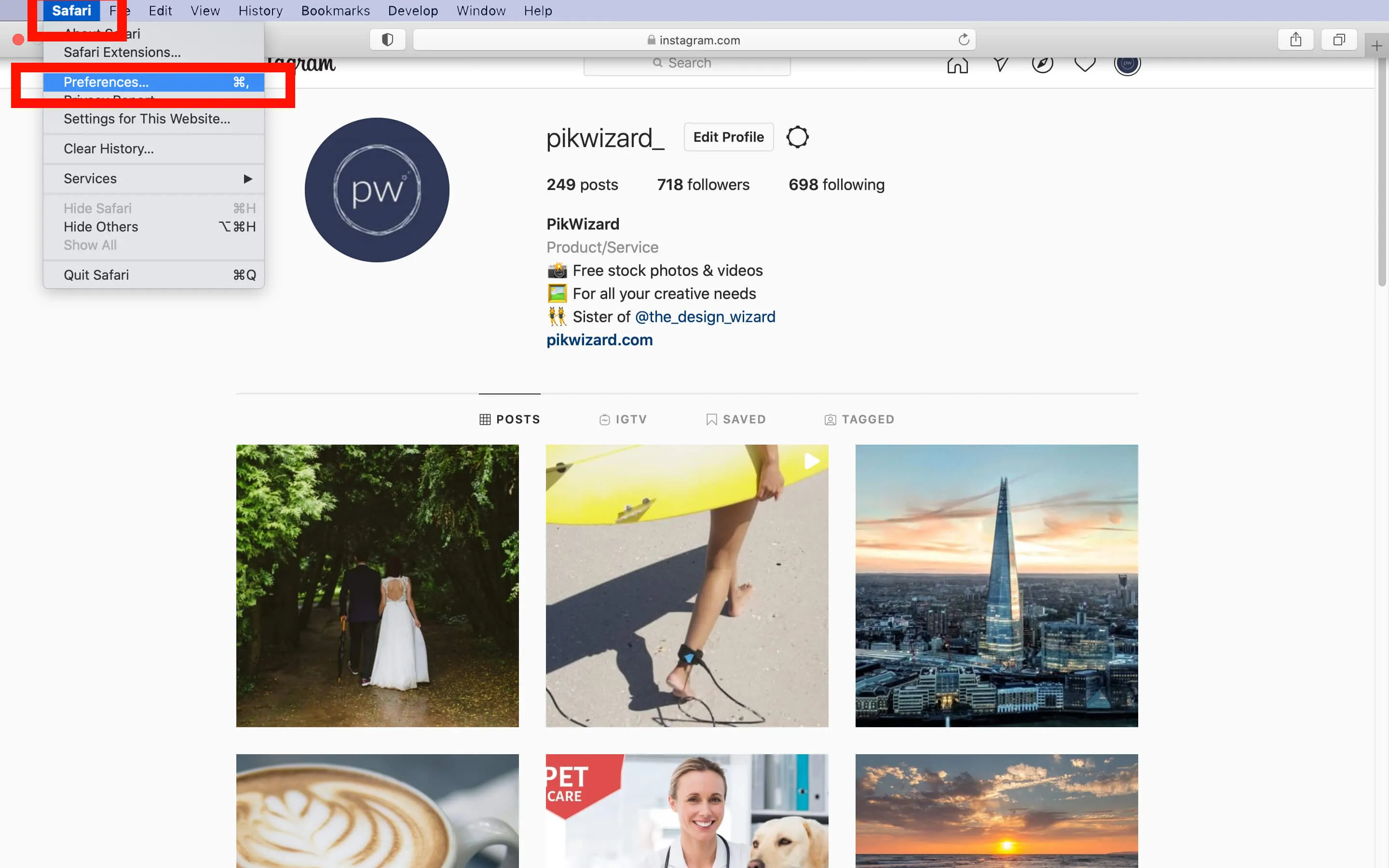Select Safari menu in the menu bar

coord(72,10)
